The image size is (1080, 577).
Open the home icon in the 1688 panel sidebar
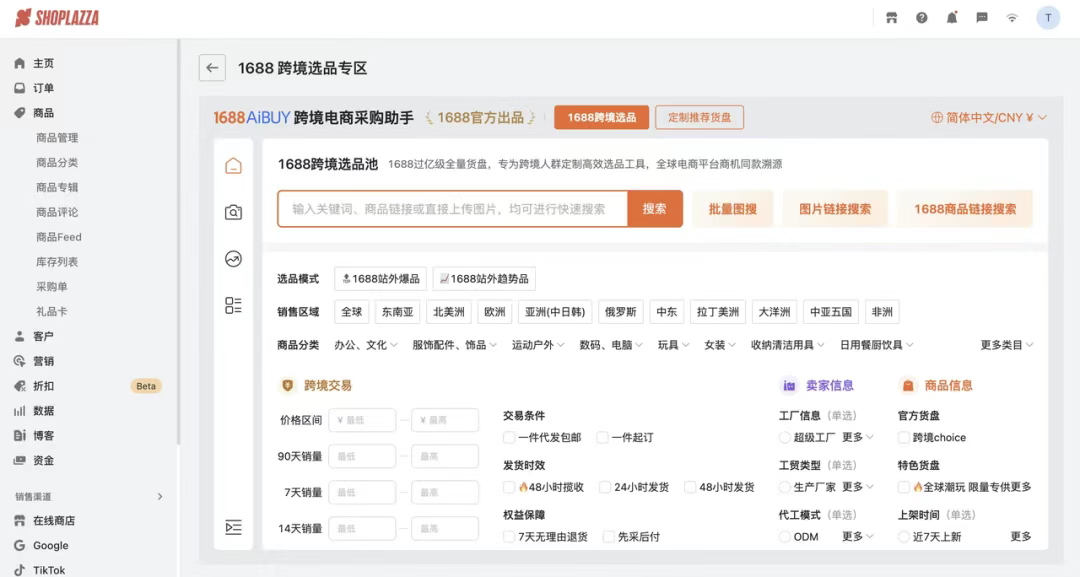click(233, 164)
